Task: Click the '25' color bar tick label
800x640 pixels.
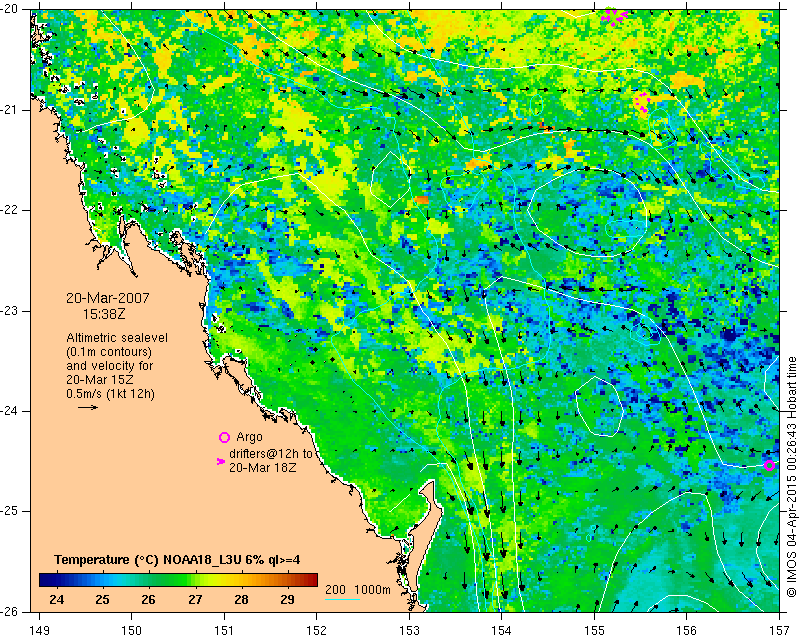Action: 103,599
